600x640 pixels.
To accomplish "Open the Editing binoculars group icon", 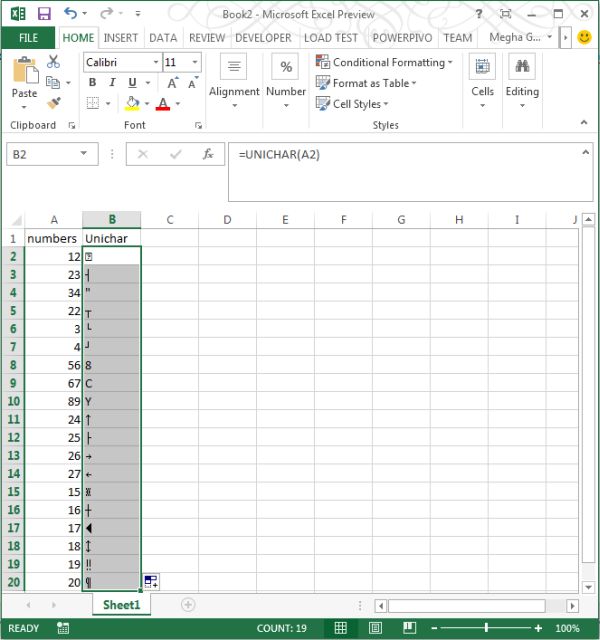I will [522, 66].
